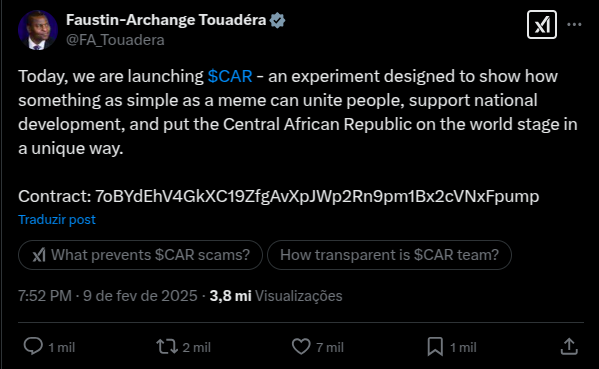Repost this tweet via the retweet icon

[x=167, y=347]
